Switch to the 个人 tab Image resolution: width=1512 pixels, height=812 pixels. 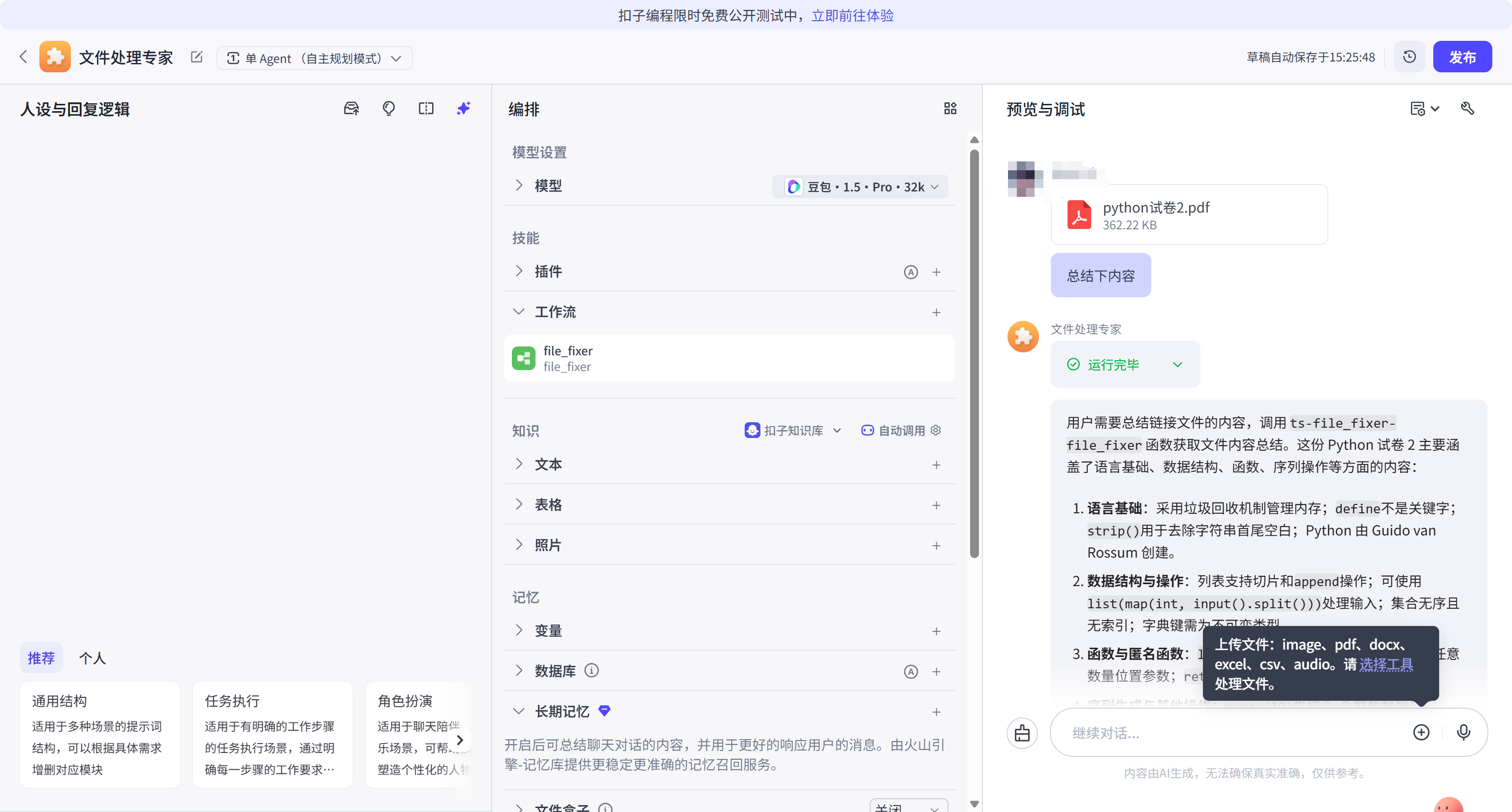pos(92,658)
